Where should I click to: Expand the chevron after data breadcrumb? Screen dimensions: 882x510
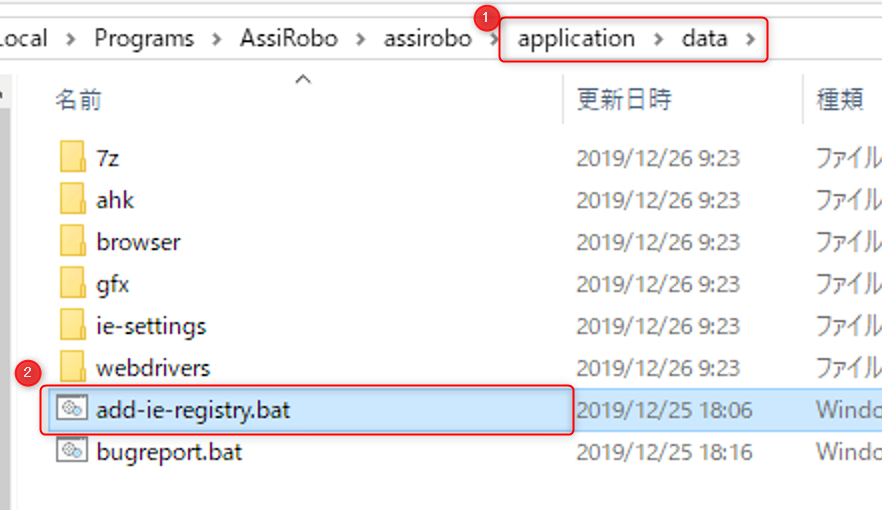coord(750,39)
